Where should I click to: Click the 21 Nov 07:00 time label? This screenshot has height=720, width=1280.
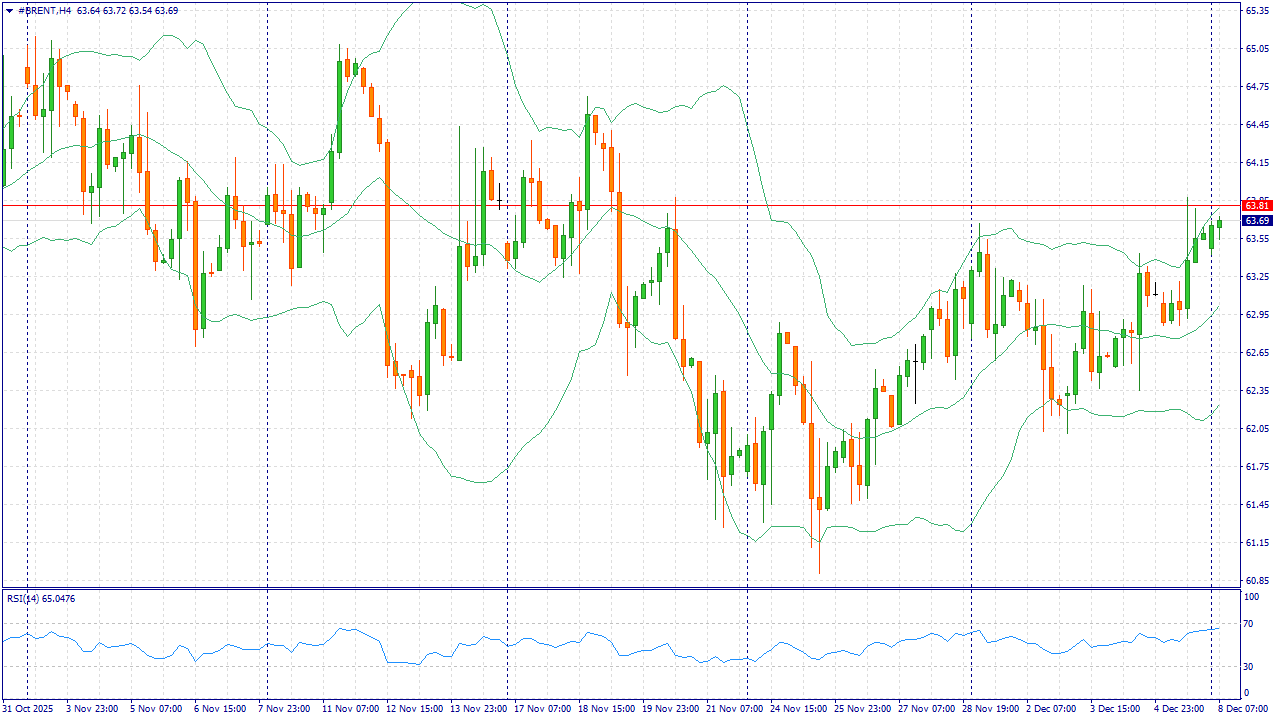(732, 708)
